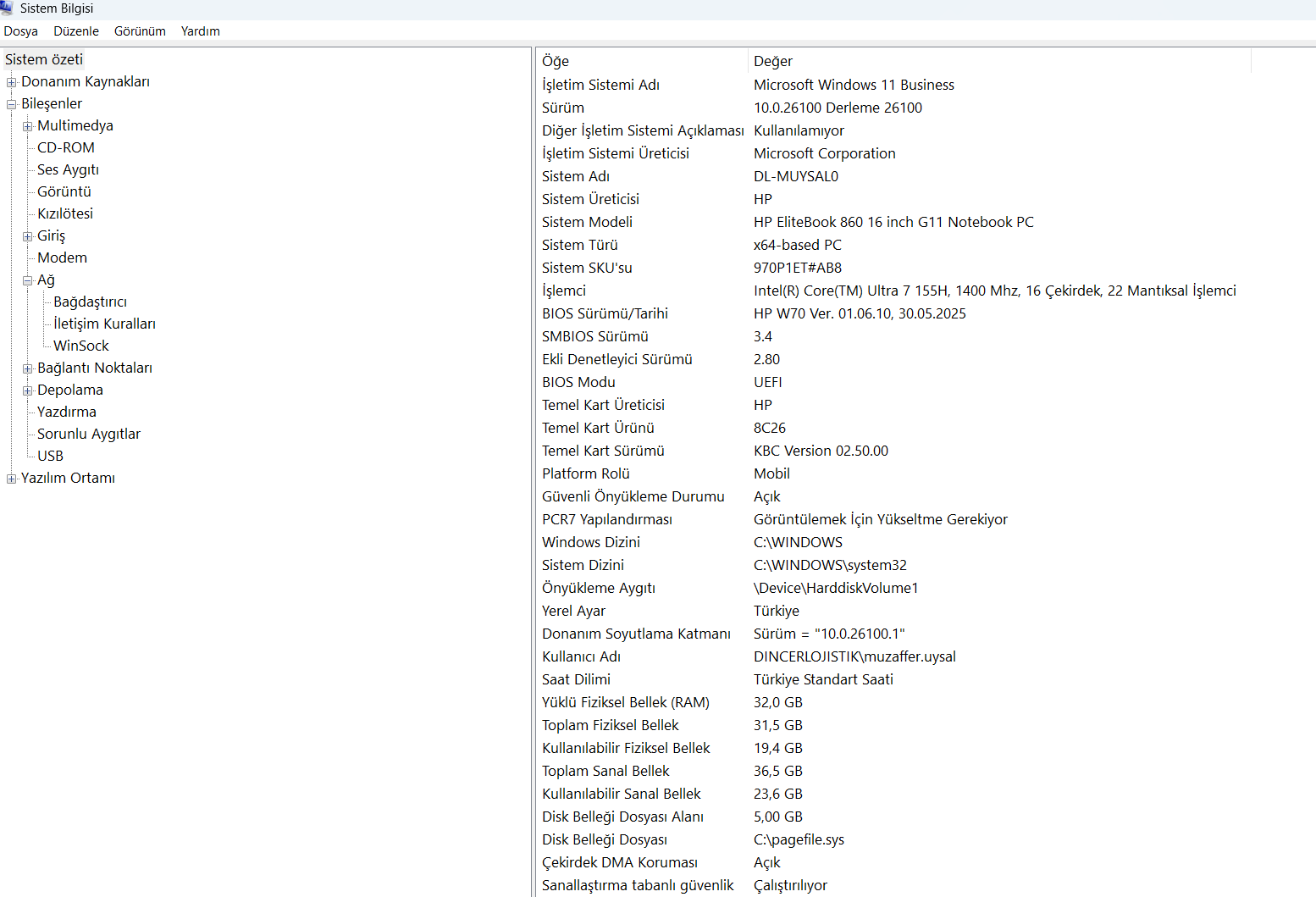
Task: Select Ses Aygıtı tree item
Action: pyautogui.click(x=68, y=169)
